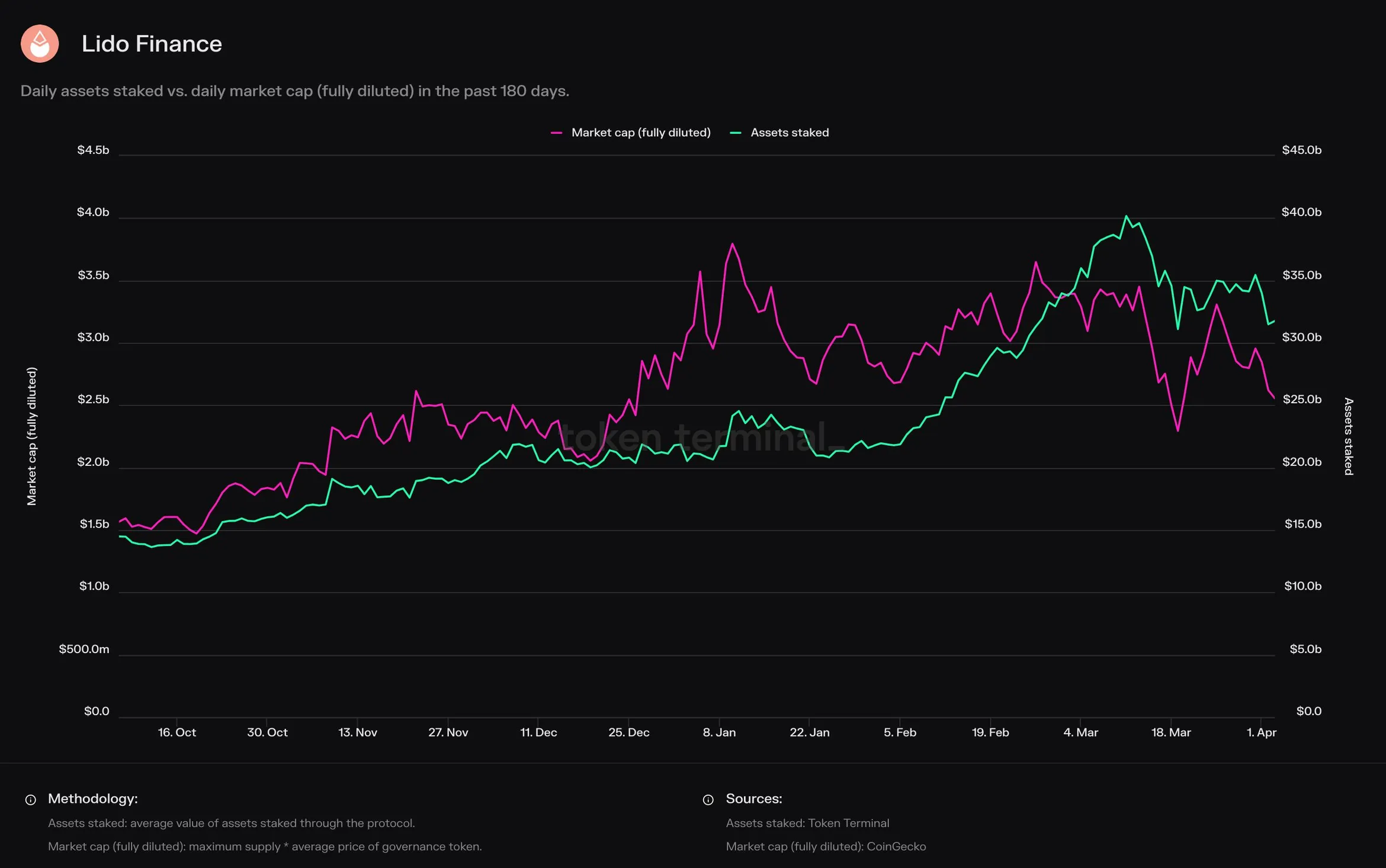
Task: Click the Methodology heading
Action: pos(93,799)
